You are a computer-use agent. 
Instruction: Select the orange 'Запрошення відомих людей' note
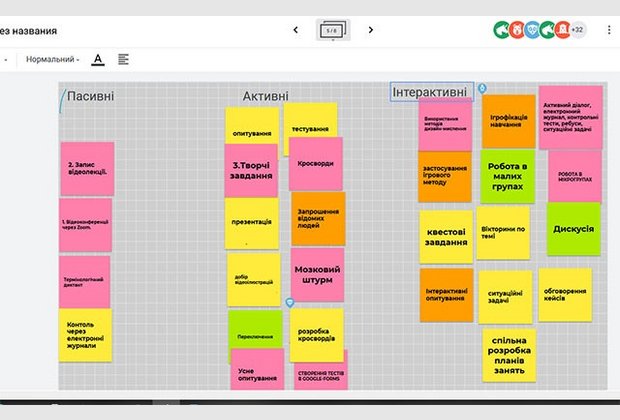[318, 219]
